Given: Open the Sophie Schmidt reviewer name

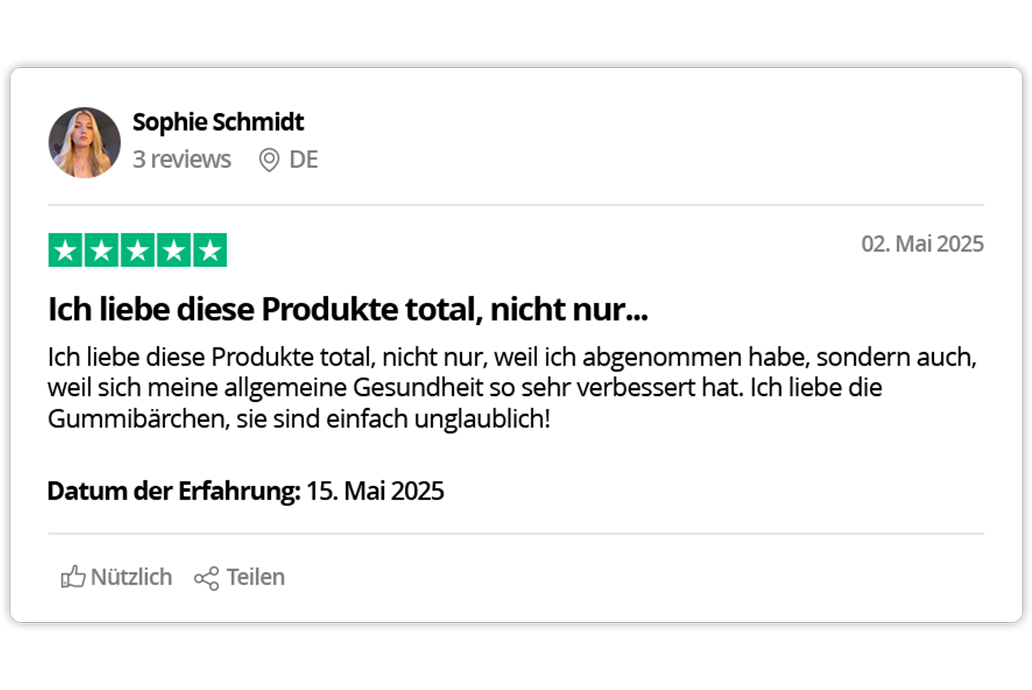Looking at the screenshot, I should tap(218, 122).
